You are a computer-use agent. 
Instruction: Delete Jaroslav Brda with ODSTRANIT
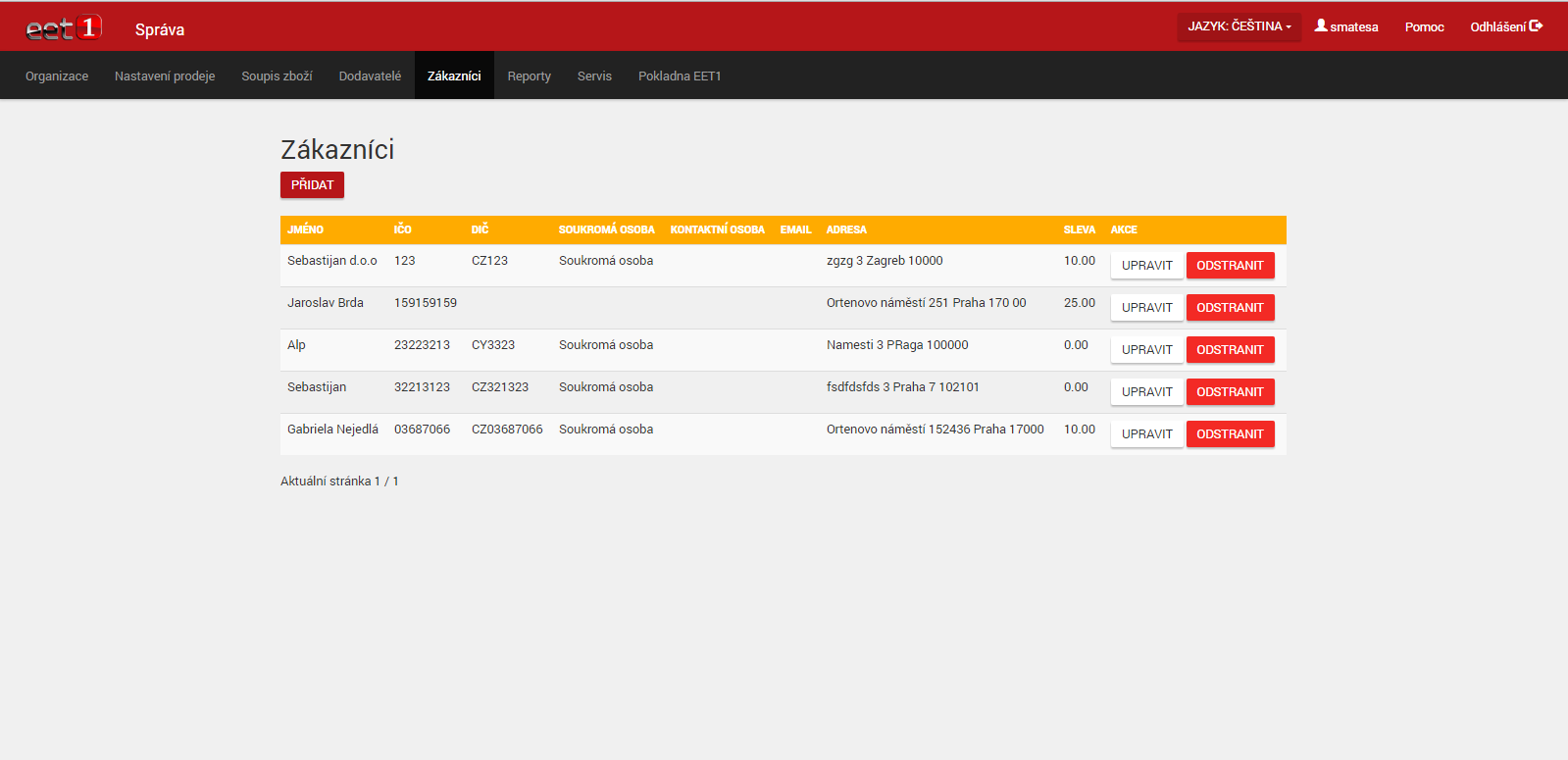point(1230,308)
